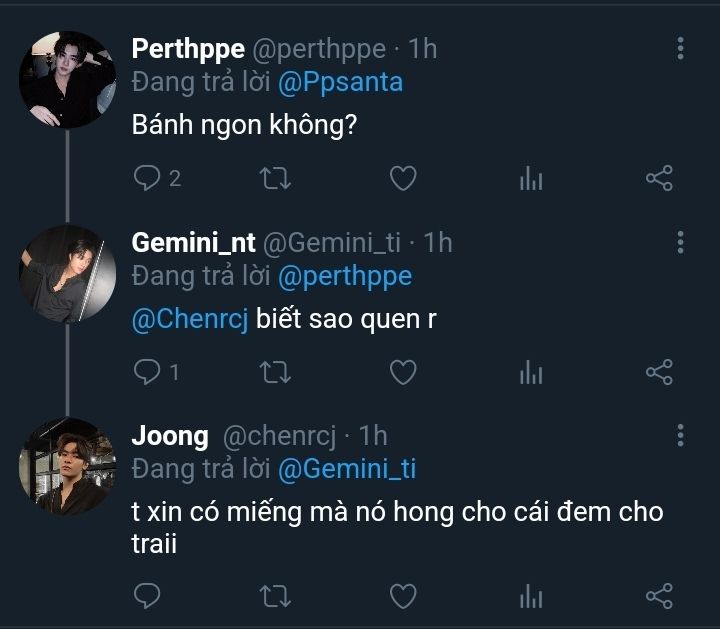The height and width of the screenshot is (629, 720).
Task: Retweet Gemini_nt's tweet
Action: point(275,373)
